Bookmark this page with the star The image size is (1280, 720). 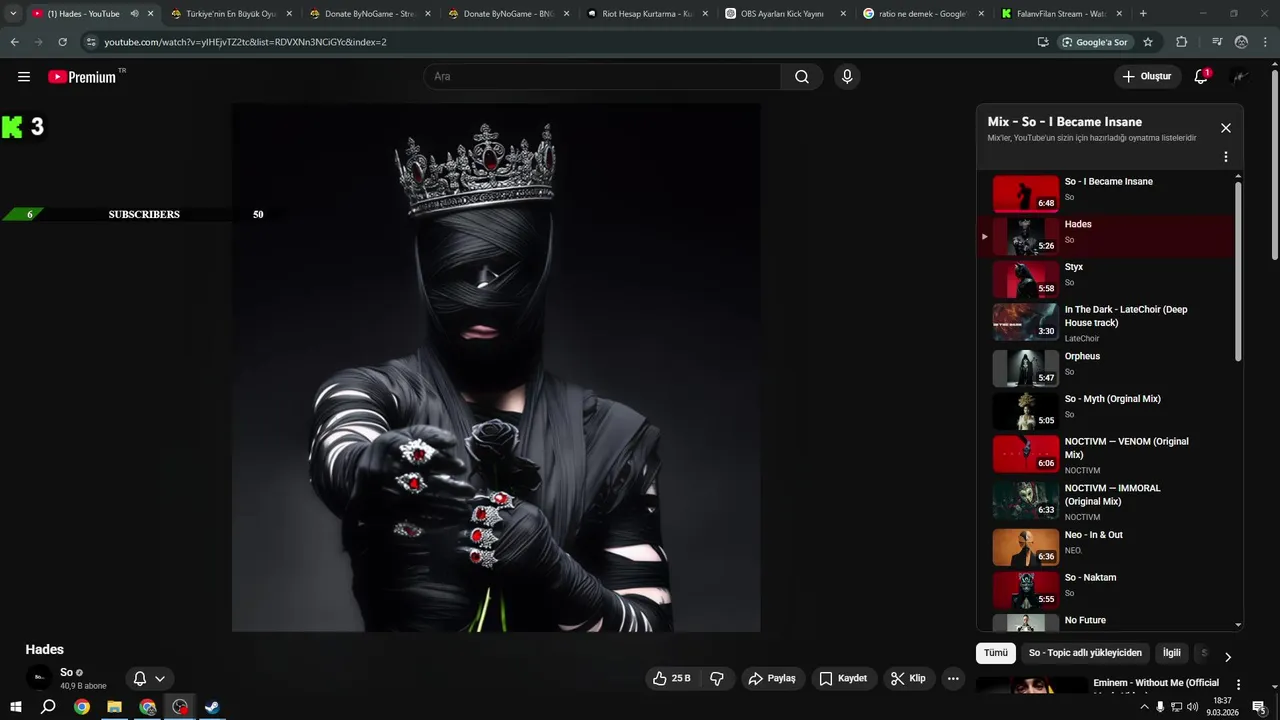point(1148,42)
